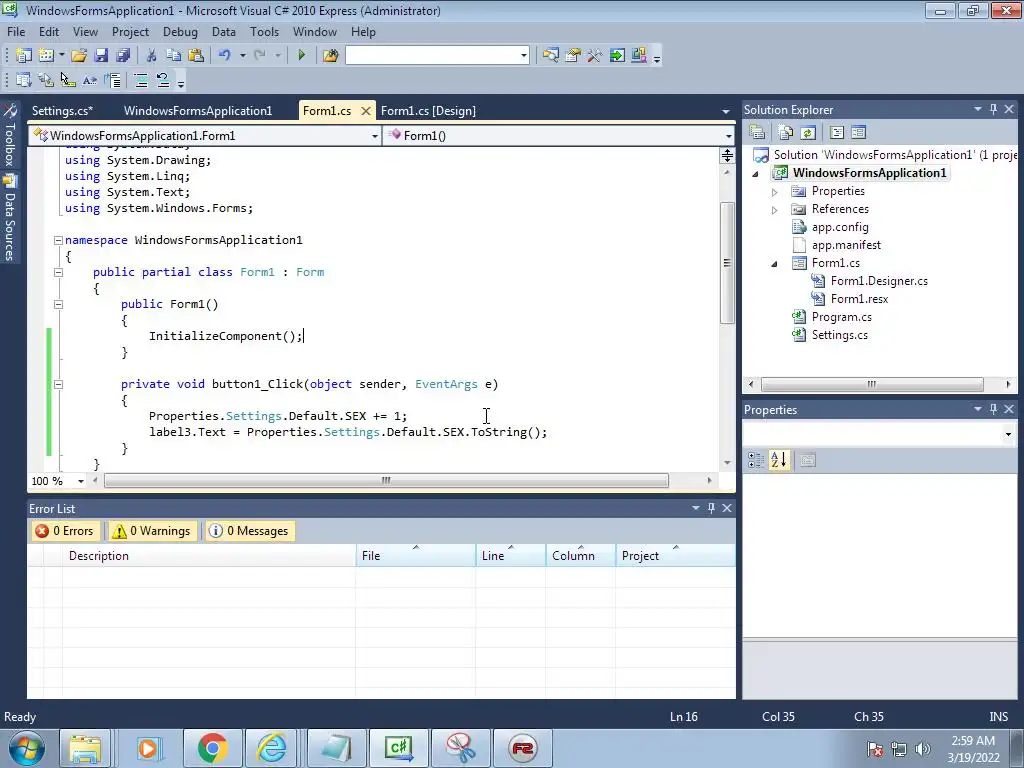Screen dimensions: 1024x768
Task: Click the Start Page green arrow icon
Action: click(x=616, y=56)
